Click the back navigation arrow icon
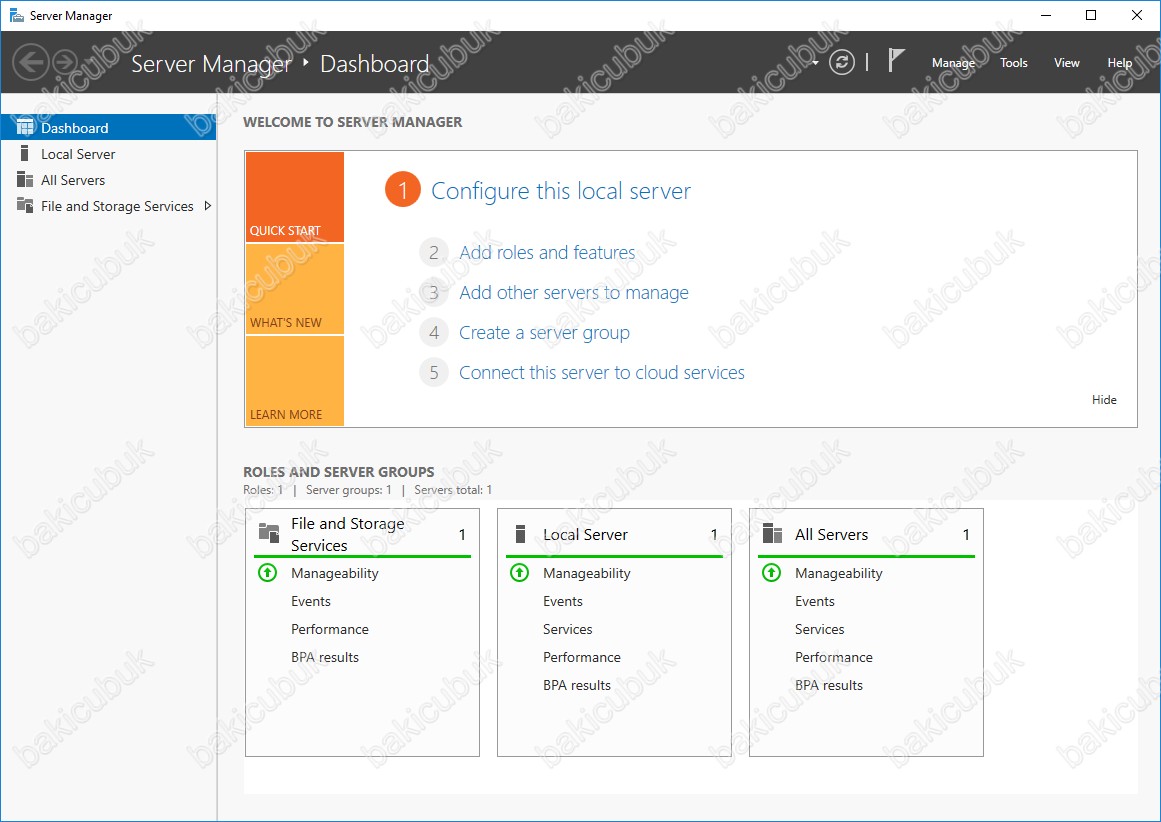This screenshot has width=1161, height=822. (x=31, y=62)
